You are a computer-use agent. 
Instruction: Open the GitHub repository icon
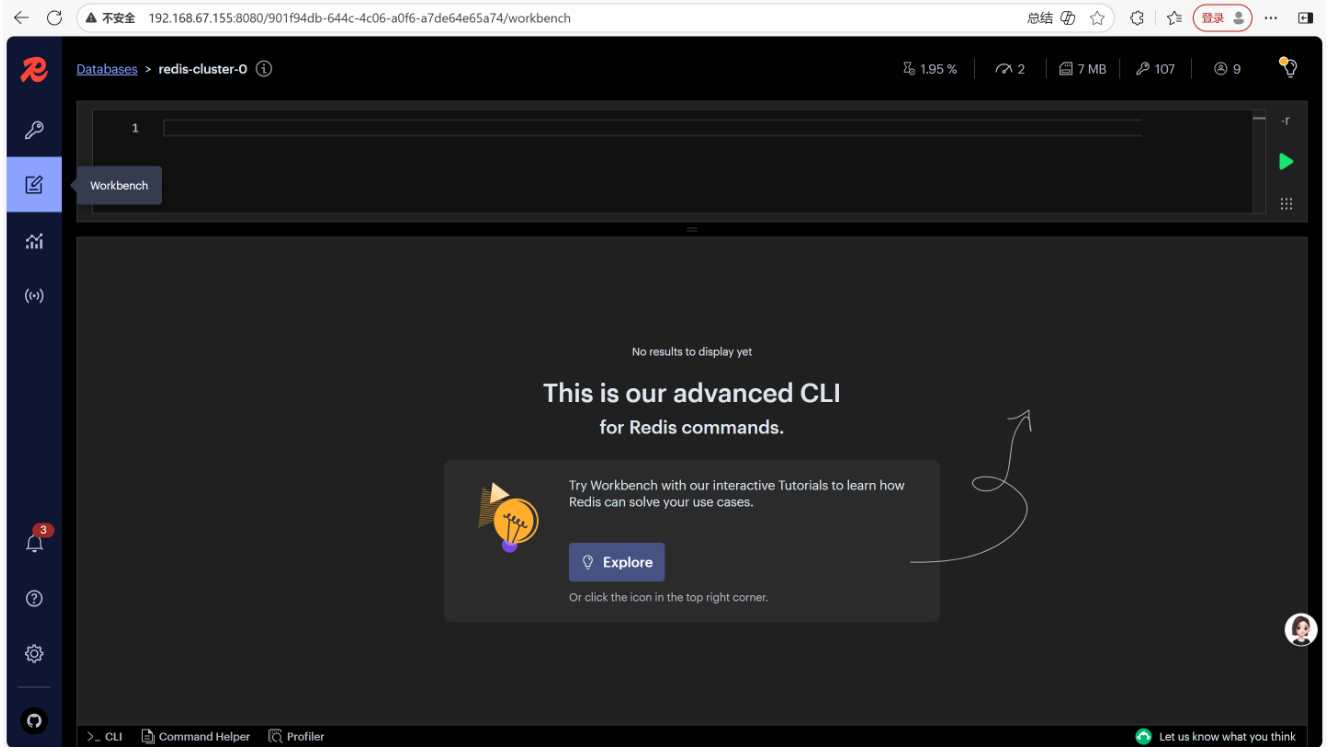34,720
